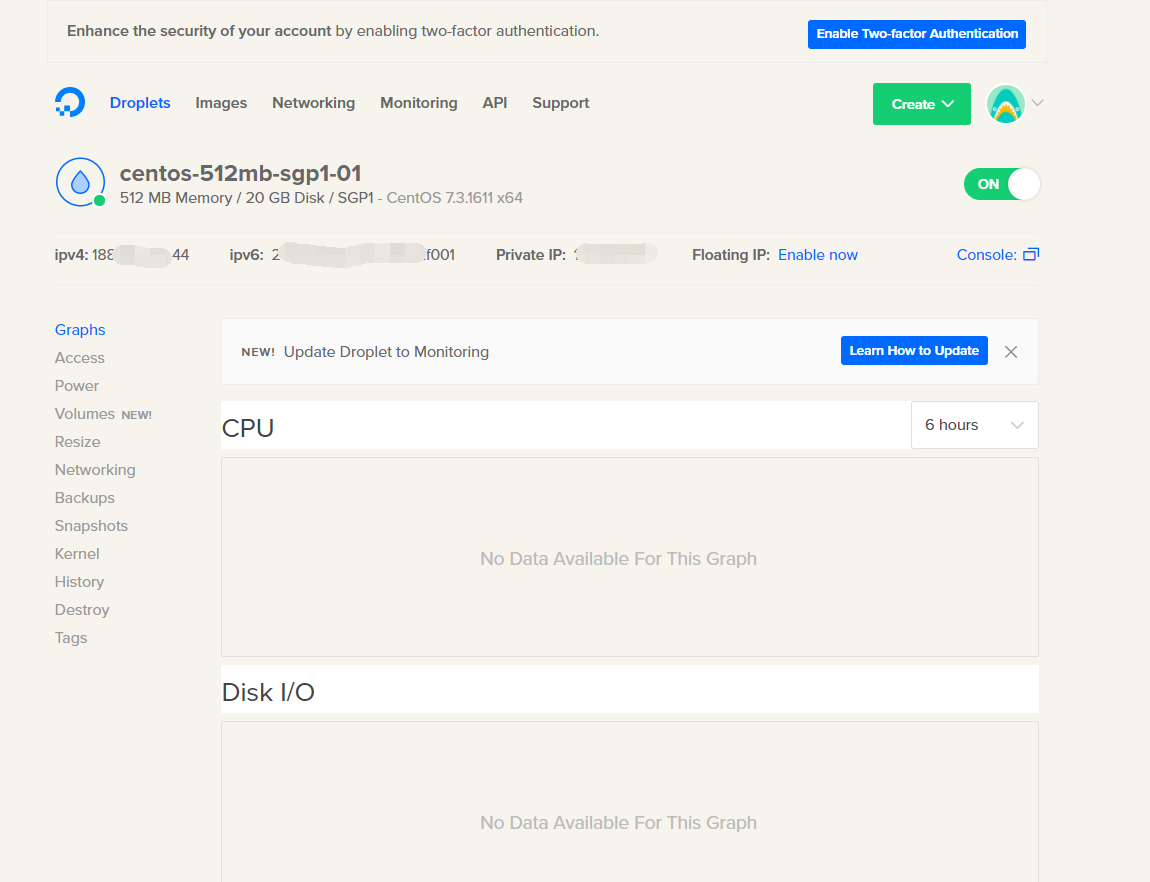
Task: Click the ipv6 address label
Action: click(246, 255)
